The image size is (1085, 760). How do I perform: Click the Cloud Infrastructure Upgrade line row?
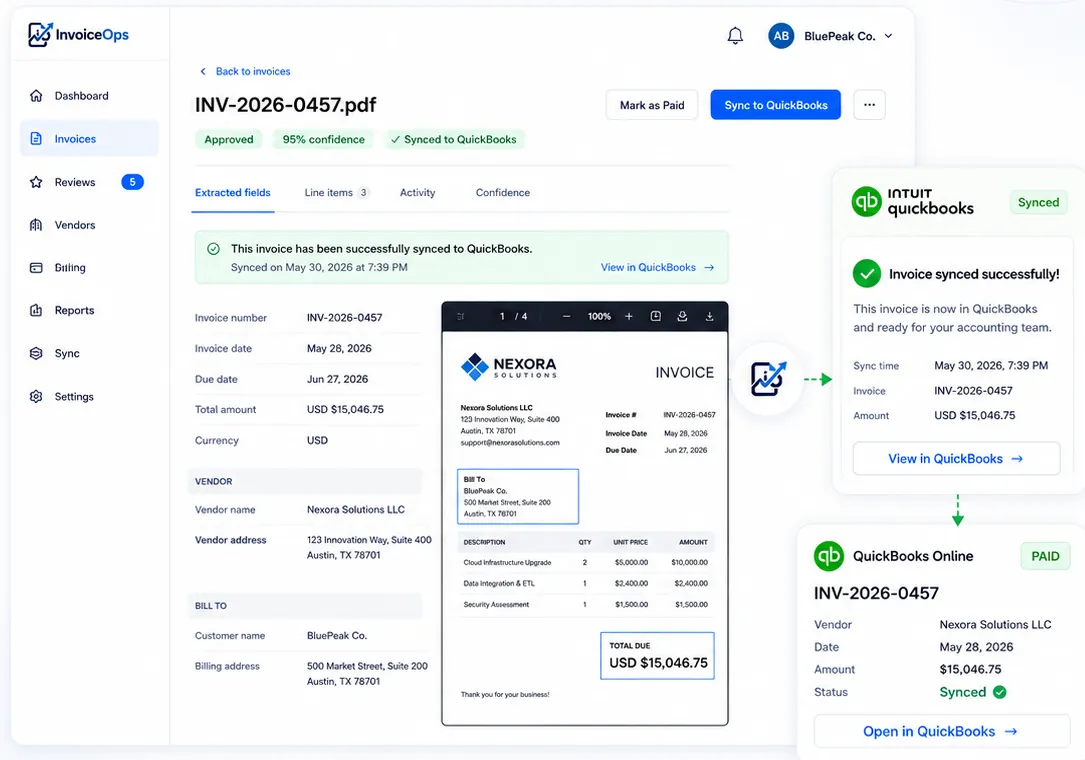[x=585, y=563]
